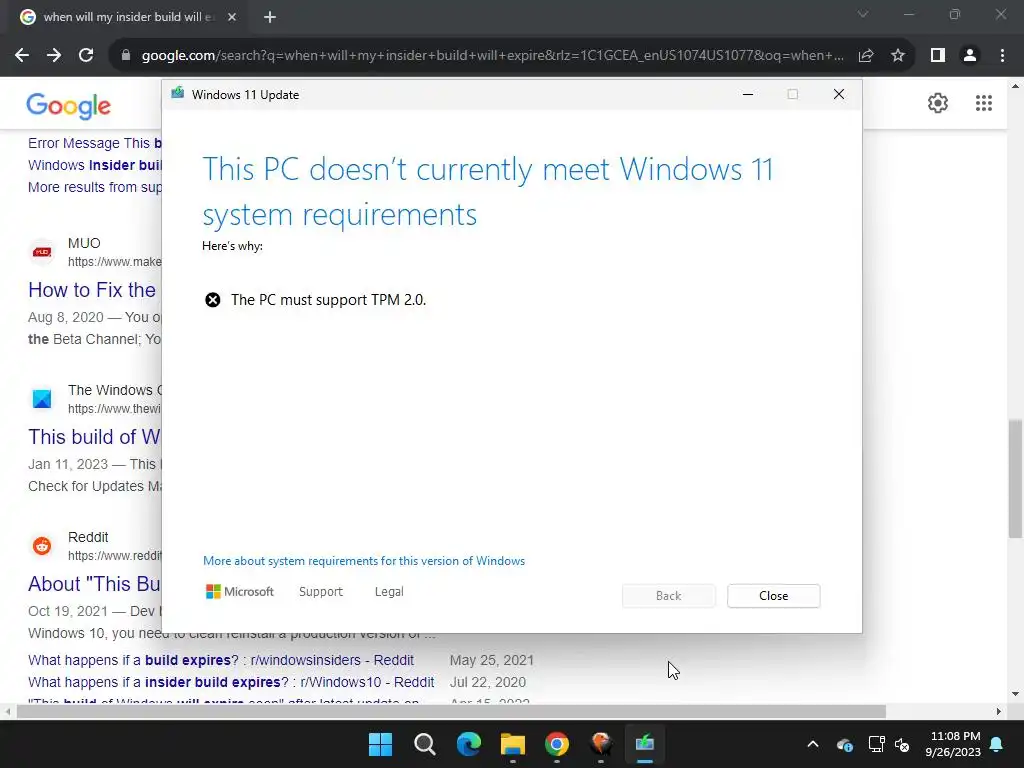Viewport: 1024px width, 768px height.
Task: Click the MUO site favicon
Action: 42,252
